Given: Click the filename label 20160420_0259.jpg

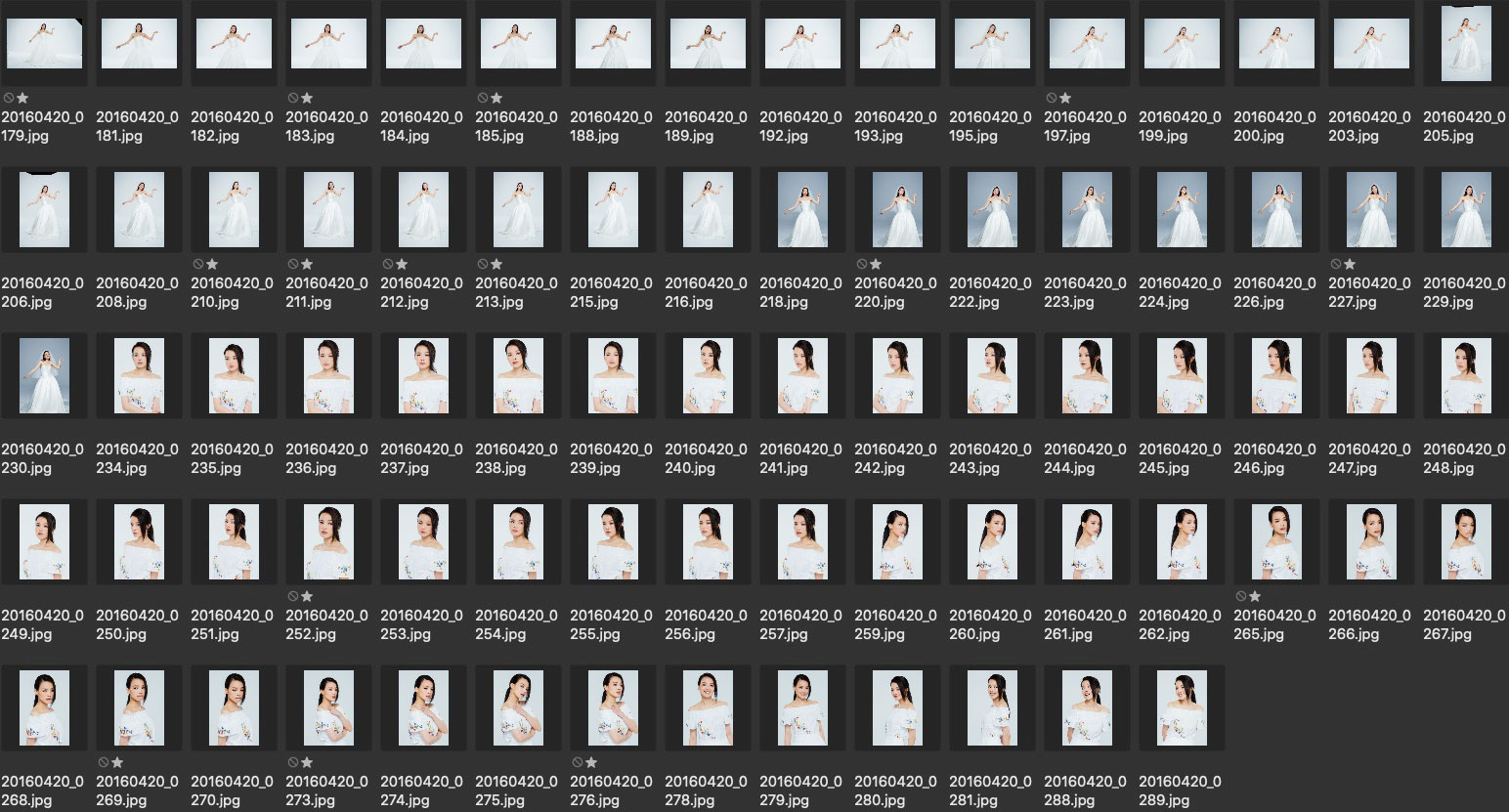Looking at the screenshot, I should [x=895, y=624].
